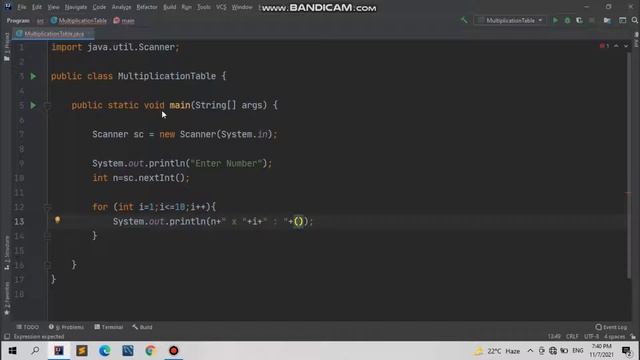Open the Windows notification center icon
The image size is (640, 360).
(627, 351)
